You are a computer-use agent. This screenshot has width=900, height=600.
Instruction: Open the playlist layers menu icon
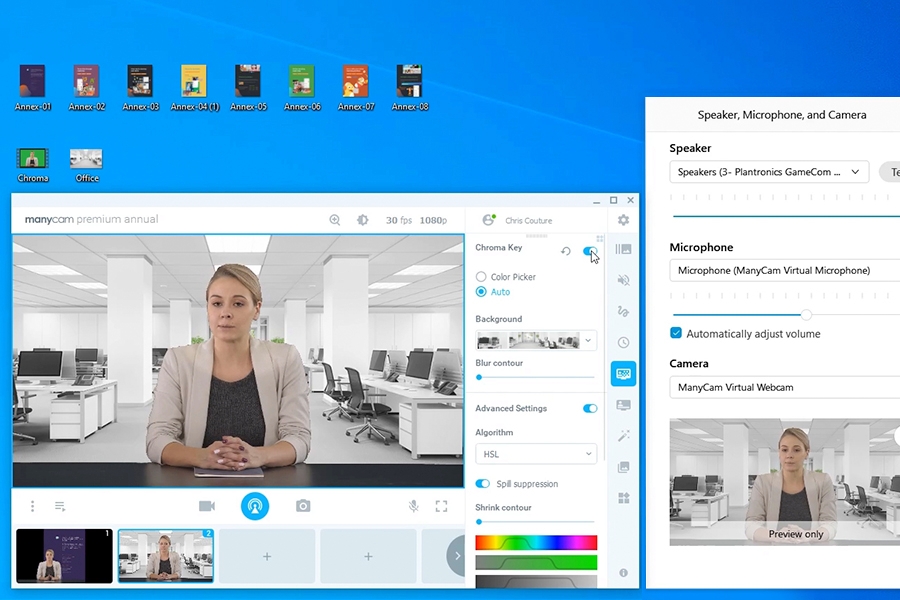click(x=60, y=506)
